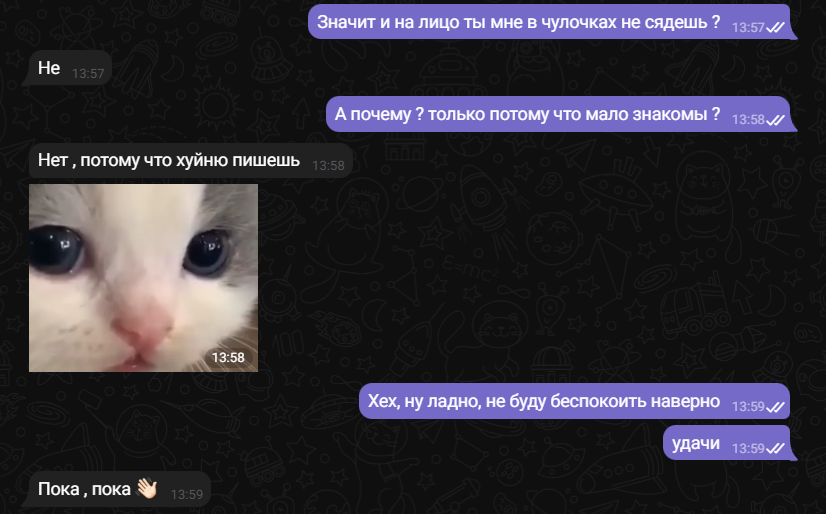Click the 'Хех, ну ладно, не буду беспокоить' message

click(544, 401)
